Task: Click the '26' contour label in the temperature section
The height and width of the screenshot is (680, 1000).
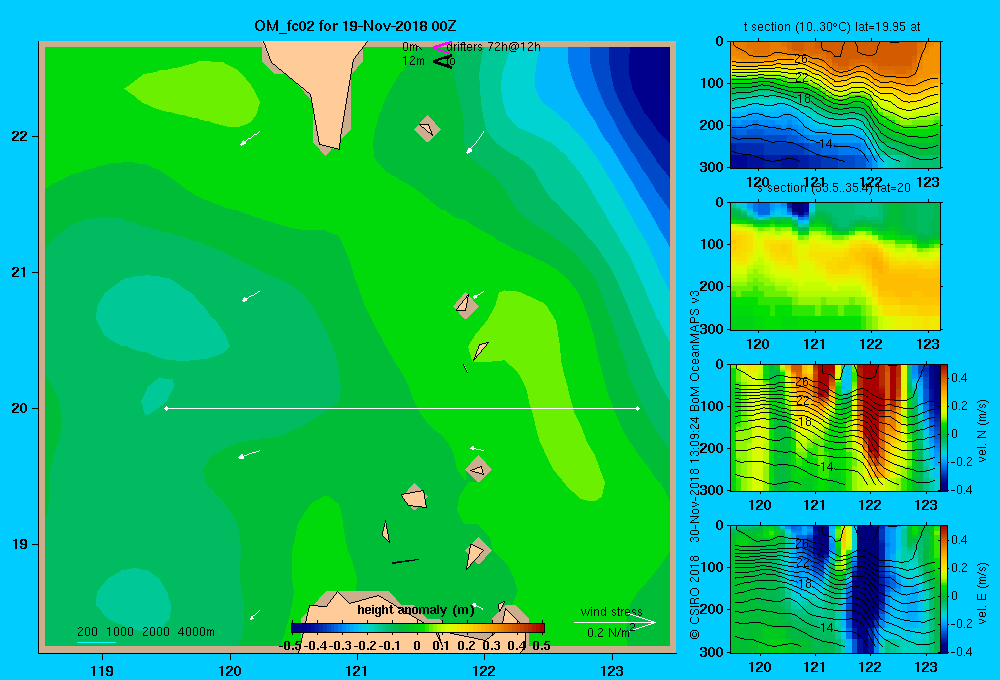Action: coord(801,59)
